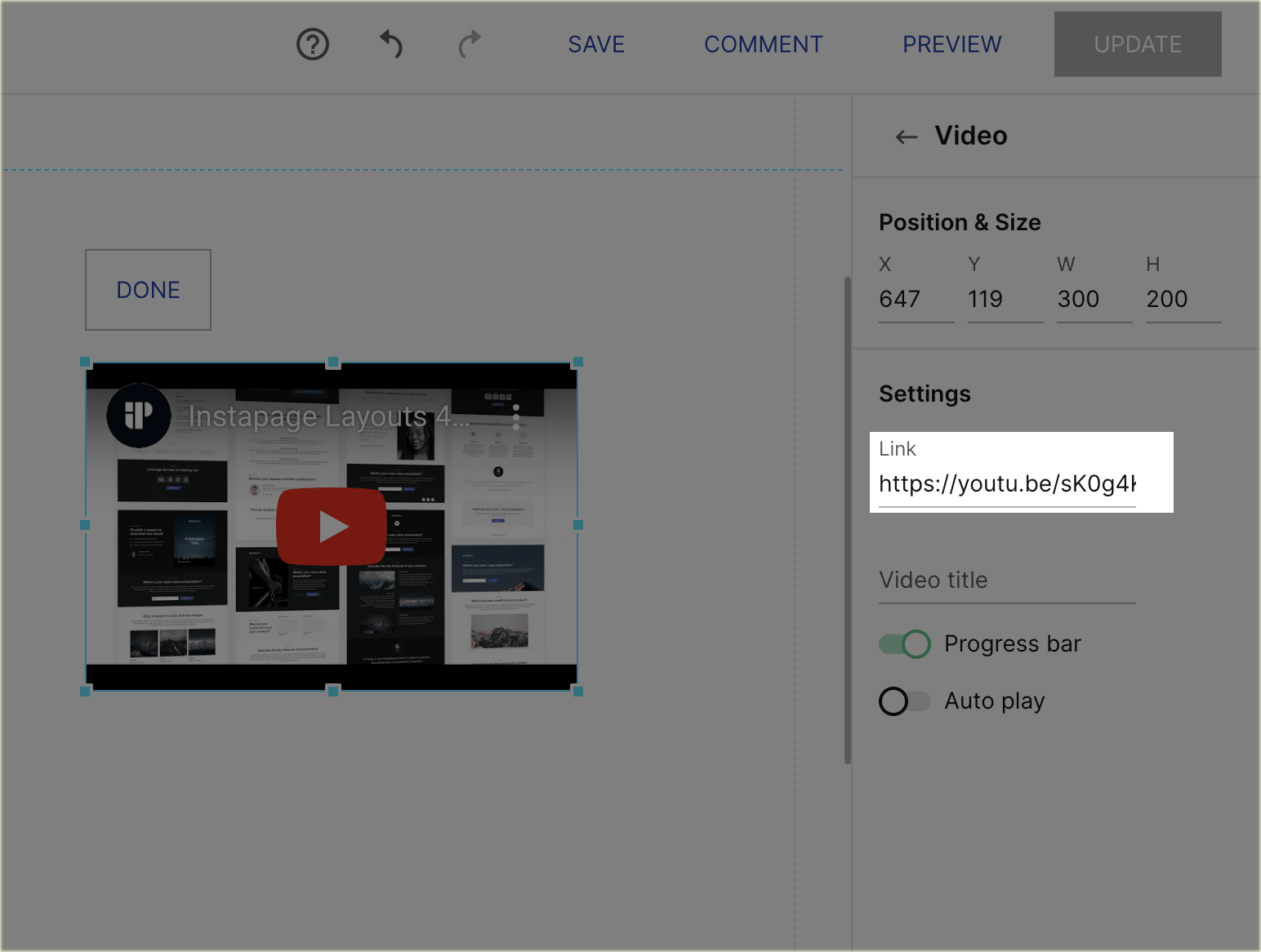Click PREVIEW in the top toolbar

951,44
